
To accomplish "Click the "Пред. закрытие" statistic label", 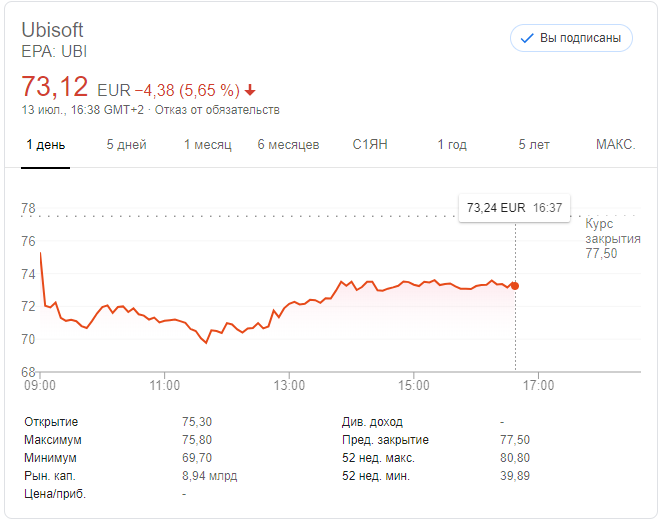I will tap(385, 440).
